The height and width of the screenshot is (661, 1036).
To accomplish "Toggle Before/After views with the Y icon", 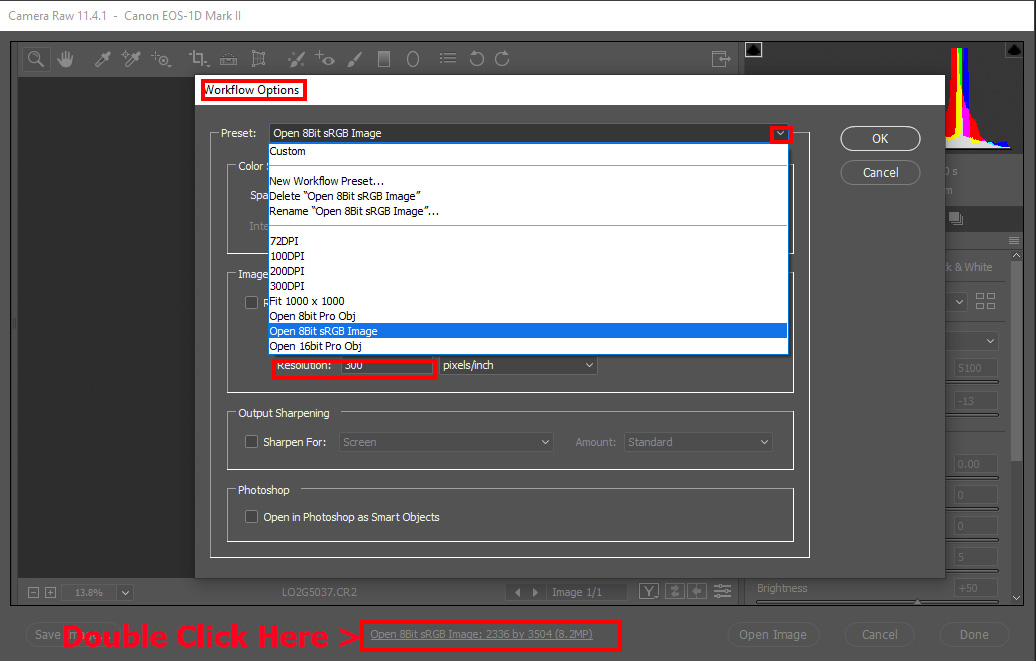I will (x=648, y=591).
